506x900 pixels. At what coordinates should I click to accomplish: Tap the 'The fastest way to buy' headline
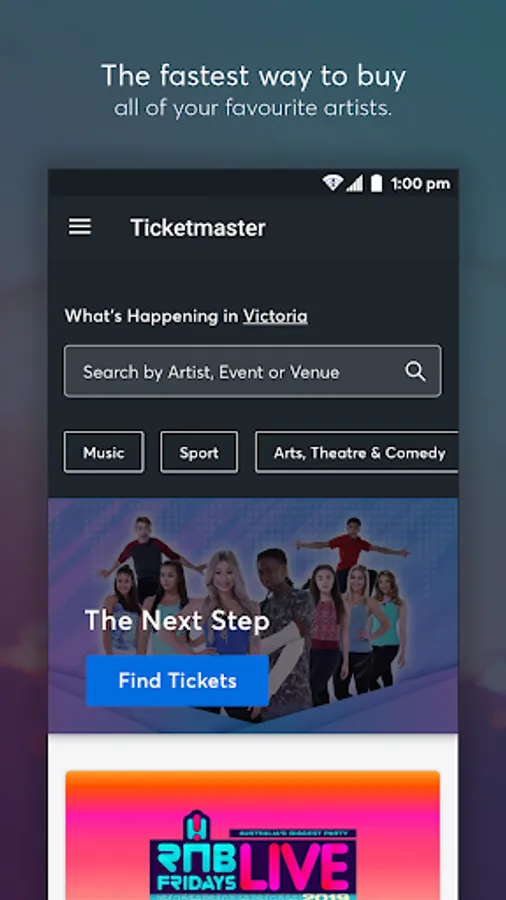pos(253,76)
